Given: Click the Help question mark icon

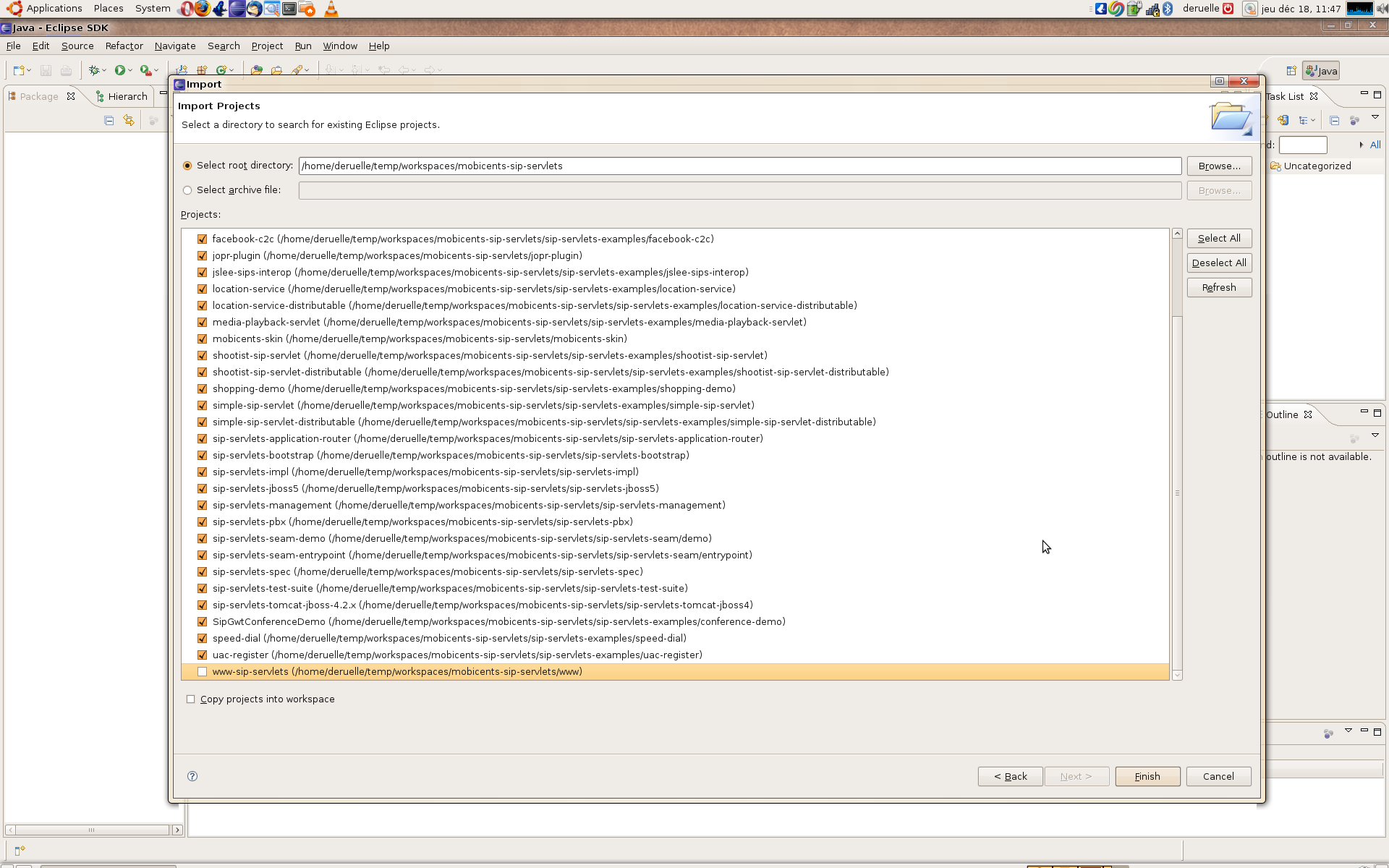Looking at the screenshot, I should [x=192, y=776].
